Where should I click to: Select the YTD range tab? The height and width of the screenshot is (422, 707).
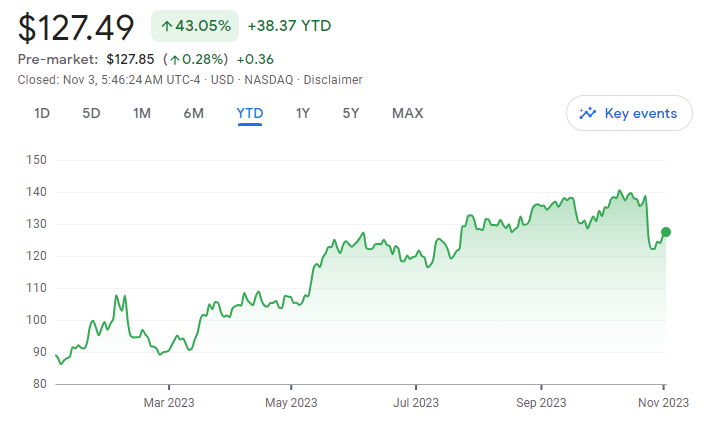[x=249, y=113]
